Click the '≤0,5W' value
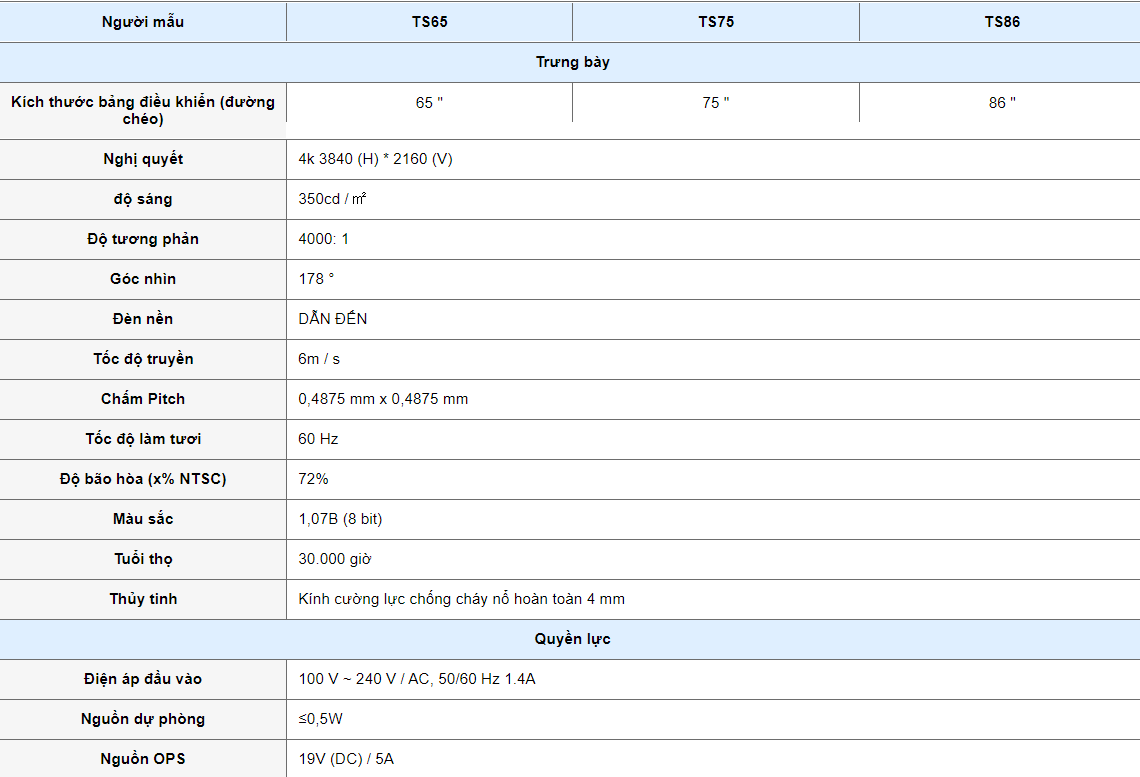 tap(321, 719)
